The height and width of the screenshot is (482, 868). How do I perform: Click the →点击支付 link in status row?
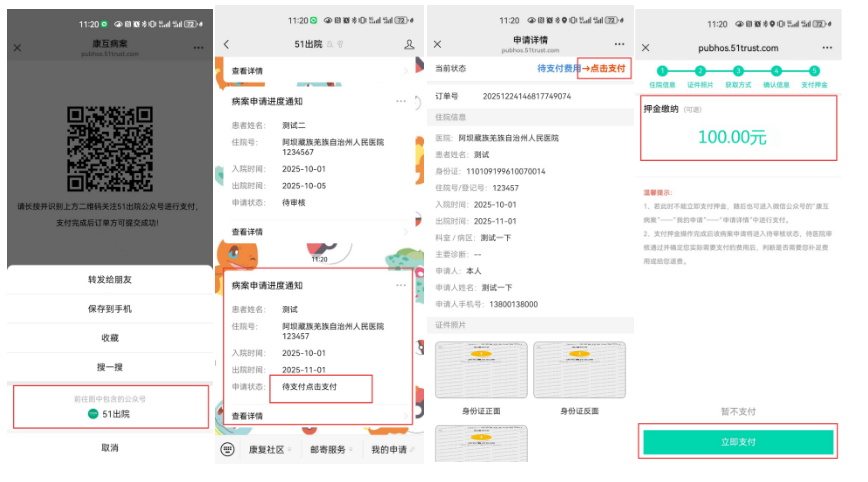[605, 69]
